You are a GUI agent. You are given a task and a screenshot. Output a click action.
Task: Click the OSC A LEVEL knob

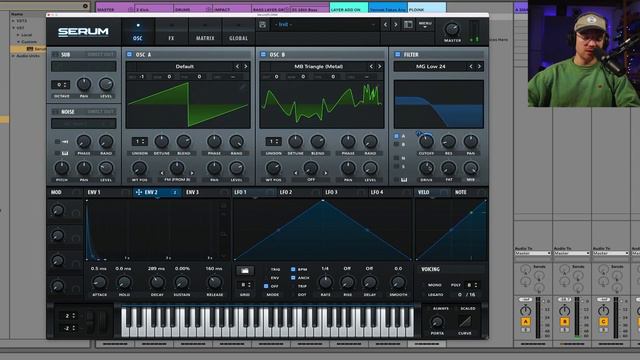236,168
